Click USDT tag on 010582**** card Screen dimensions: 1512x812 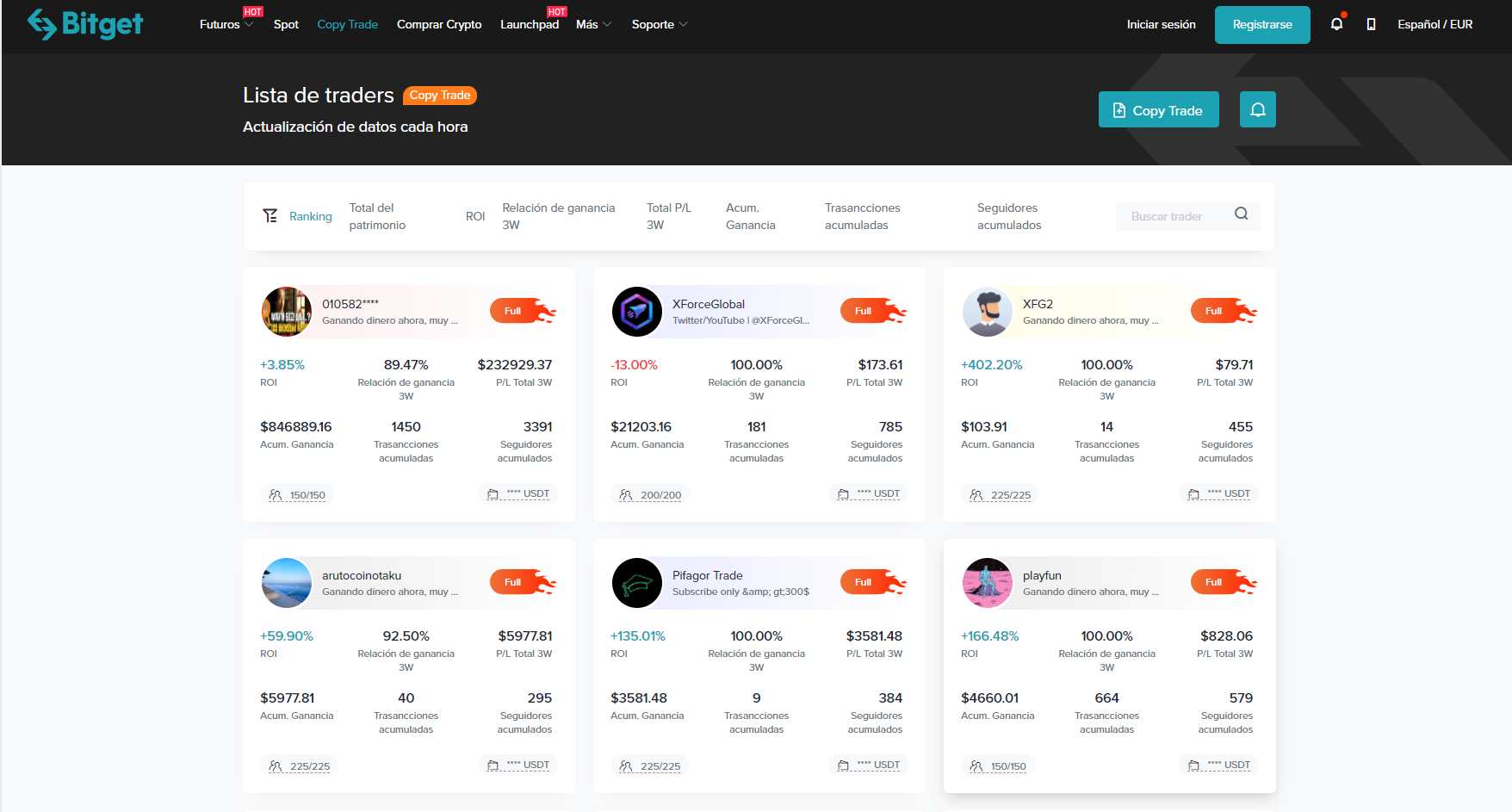pos(518,494)
